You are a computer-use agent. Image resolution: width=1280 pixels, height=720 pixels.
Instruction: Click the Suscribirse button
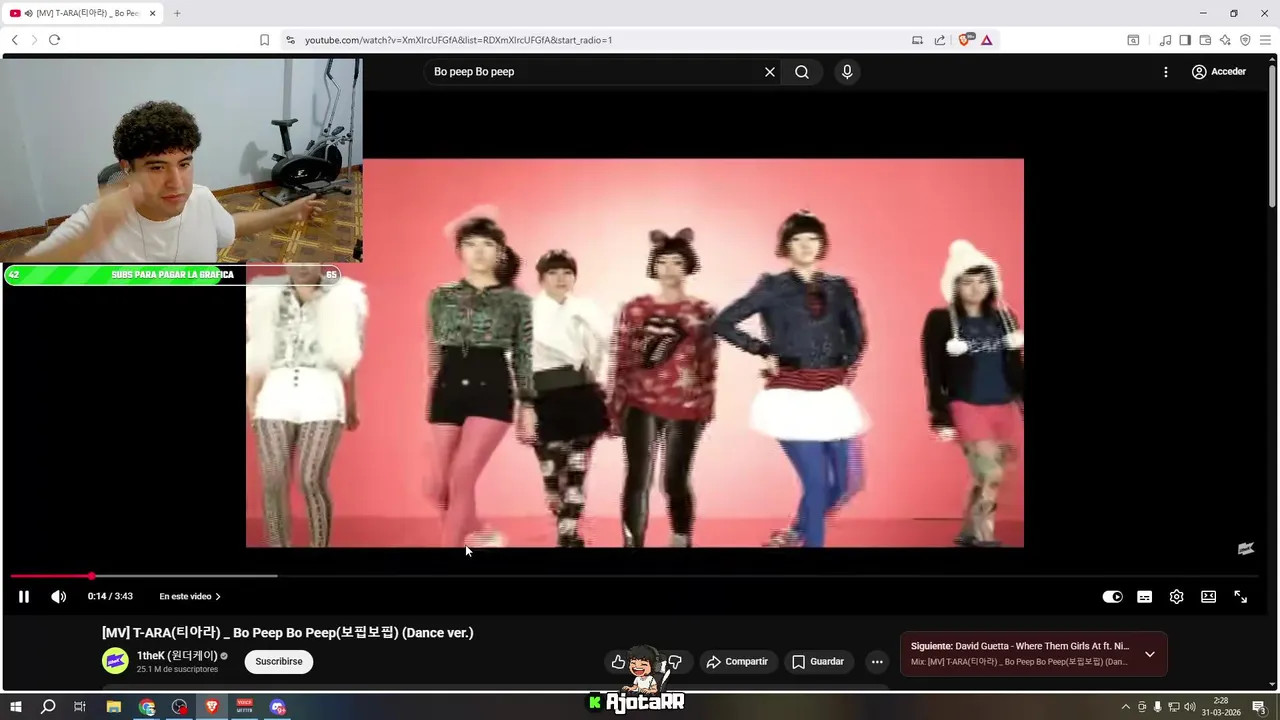(x=279, y=662)
